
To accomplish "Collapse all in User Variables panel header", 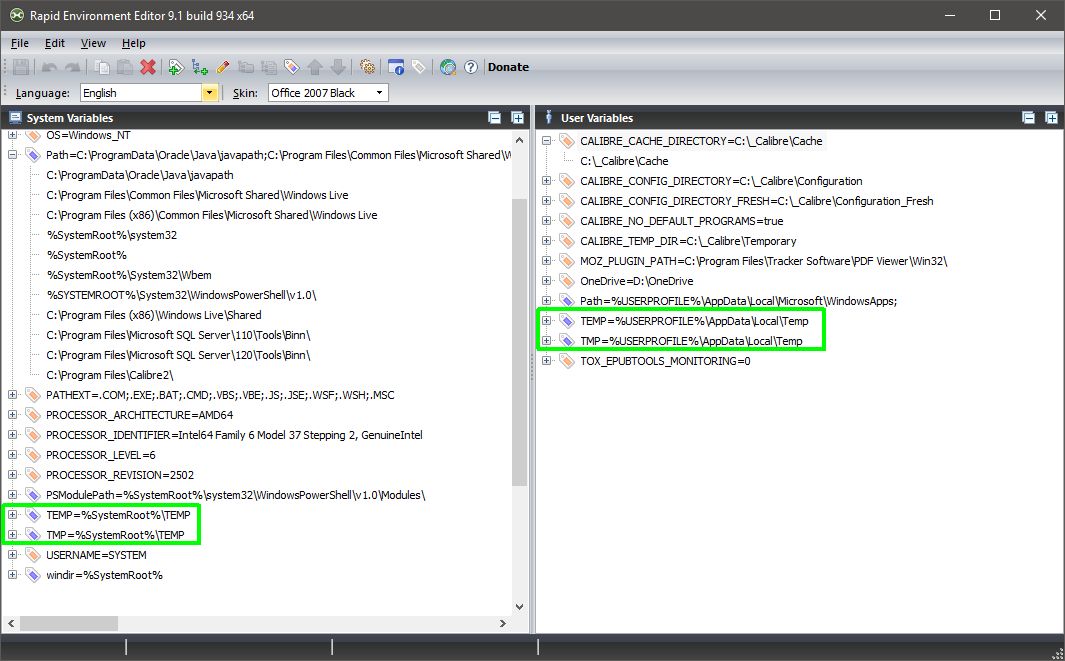I will click(1028, 118).
